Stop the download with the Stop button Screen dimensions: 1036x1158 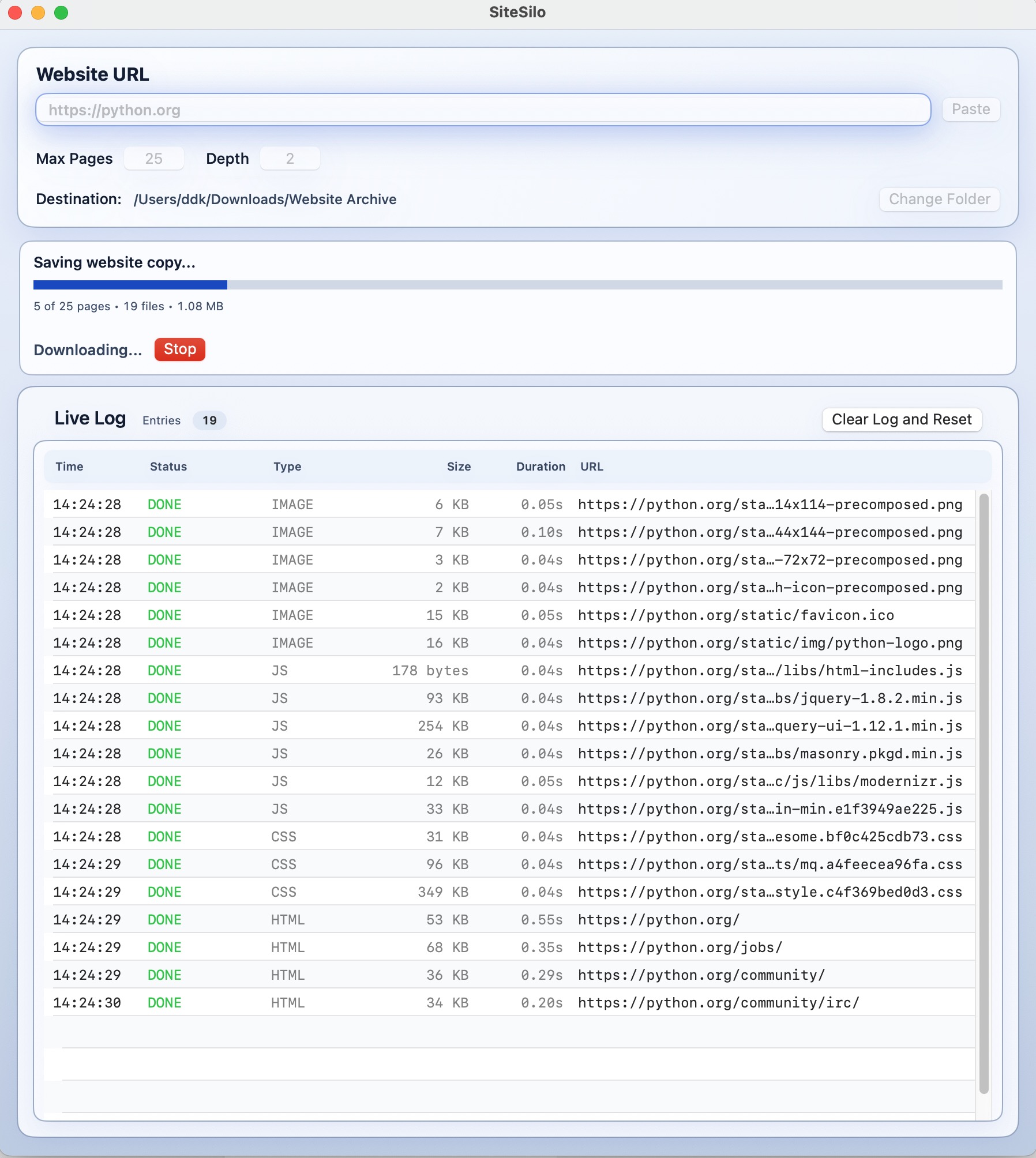pyautogui.click(x=180, y=349)
